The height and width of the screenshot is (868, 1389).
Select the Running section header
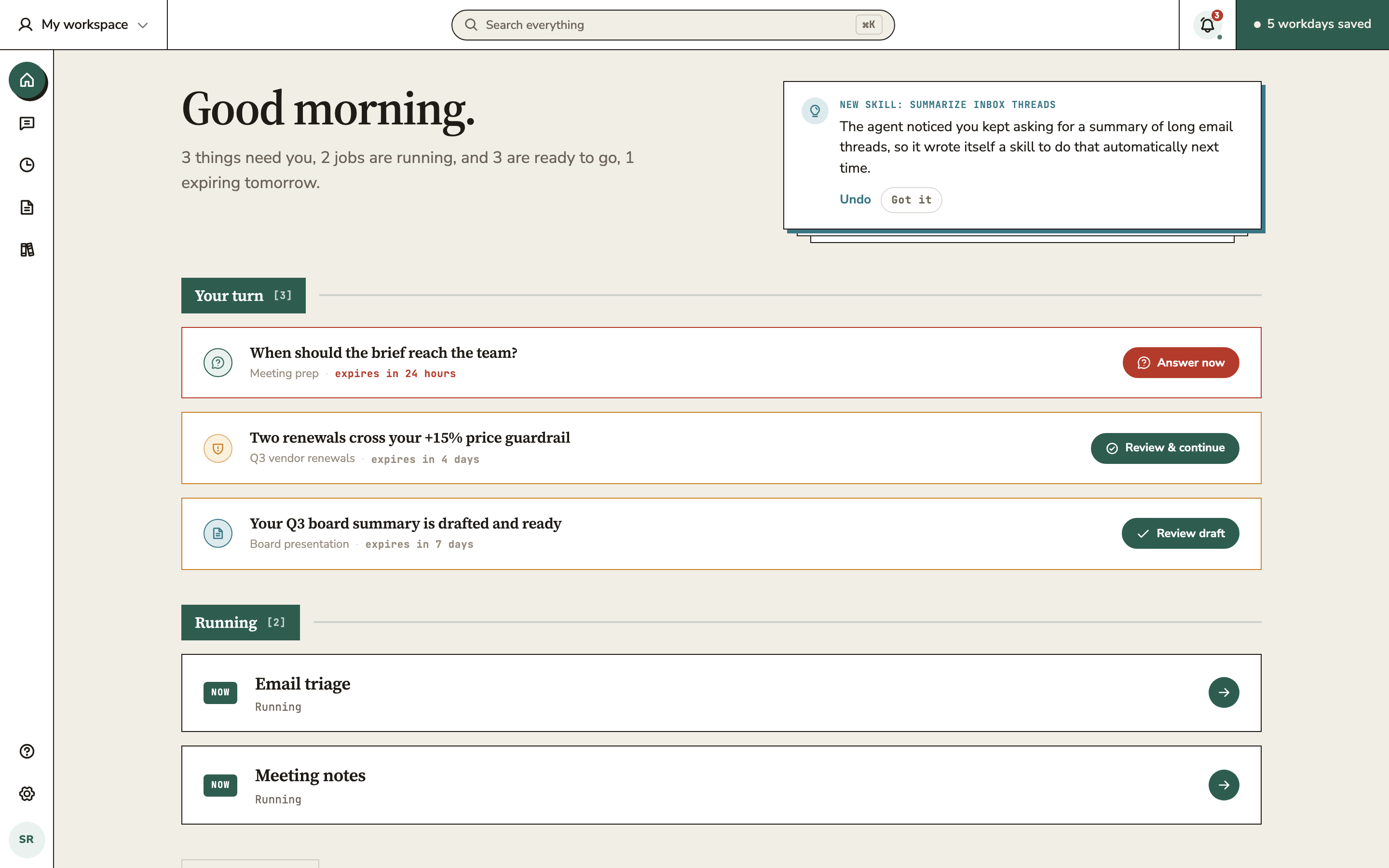[241, 622]
